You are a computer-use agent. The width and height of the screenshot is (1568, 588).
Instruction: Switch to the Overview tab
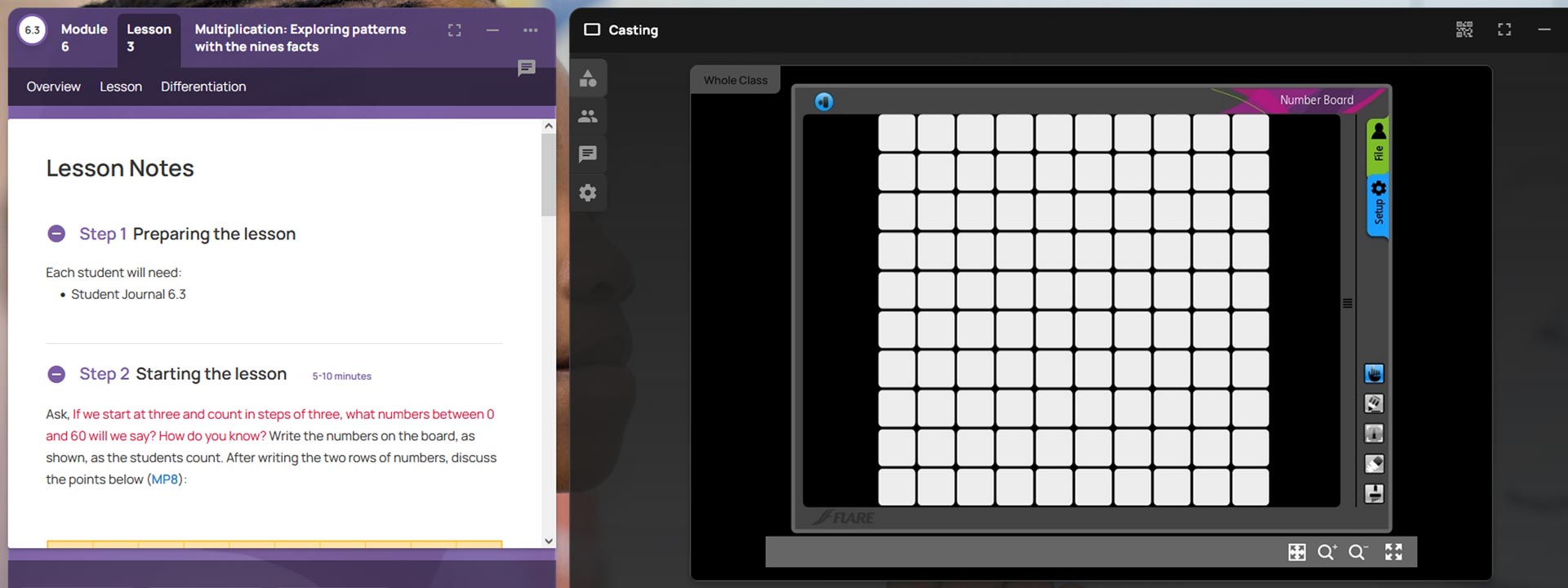pyautogui.click(x=53, y=87)
